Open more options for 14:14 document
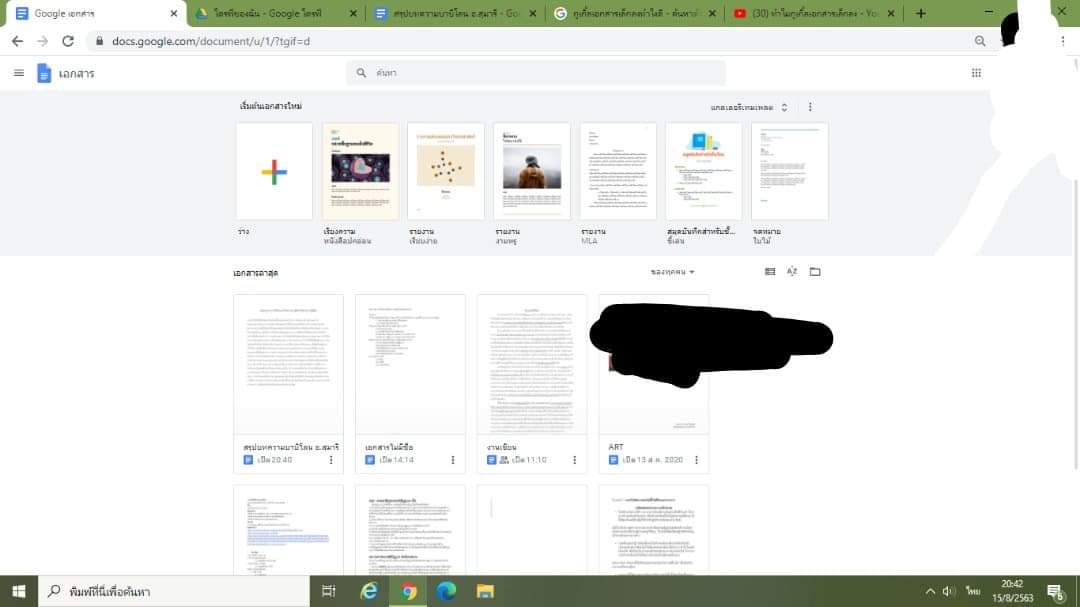This screenshot has height=607, width=1080. pos(453,460)
